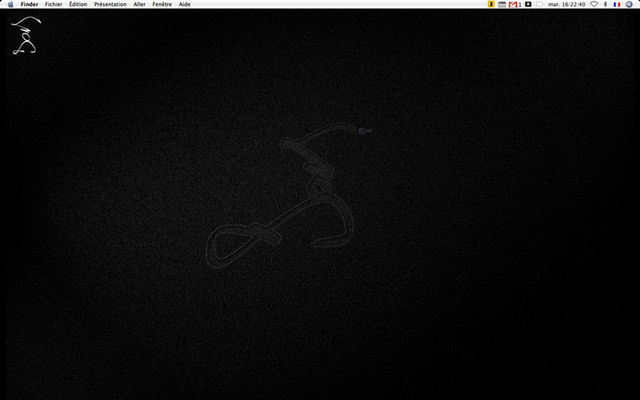Open the Finder application menu
This screenshot has width=640, height=400.
(x=29, y=4)
